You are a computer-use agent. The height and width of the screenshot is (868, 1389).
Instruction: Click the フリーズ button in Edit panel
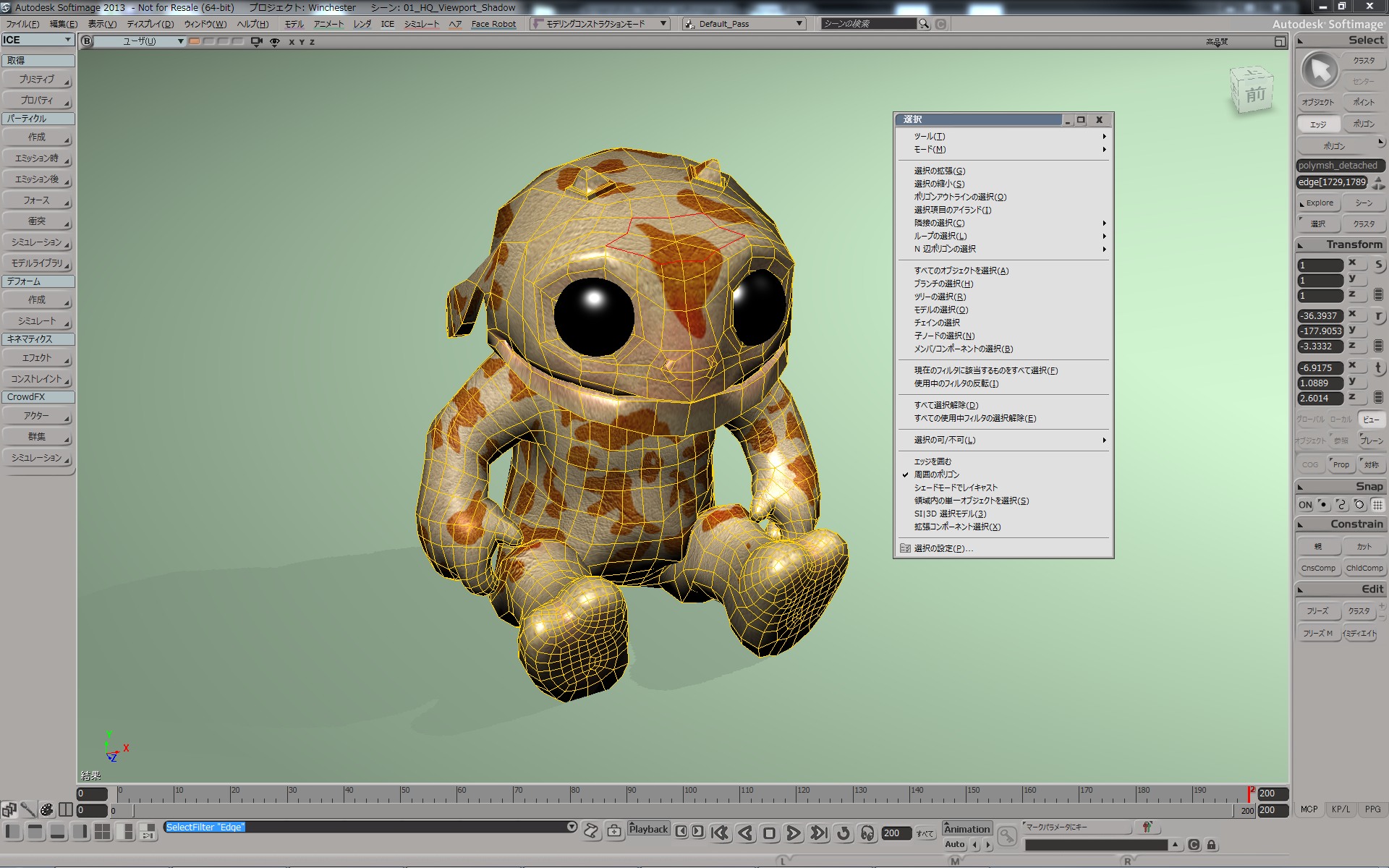(1317, 611)
